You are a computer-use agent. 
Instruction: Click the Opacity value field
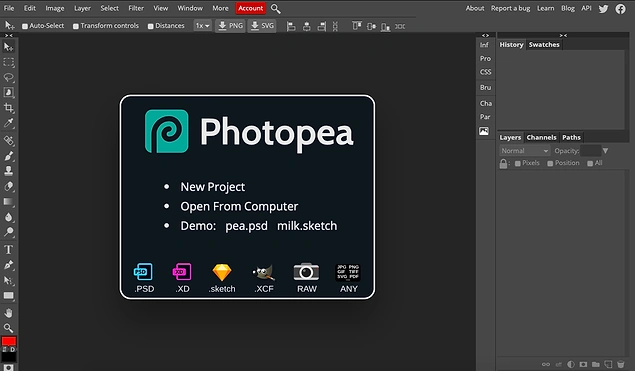[x=590, y=151]
